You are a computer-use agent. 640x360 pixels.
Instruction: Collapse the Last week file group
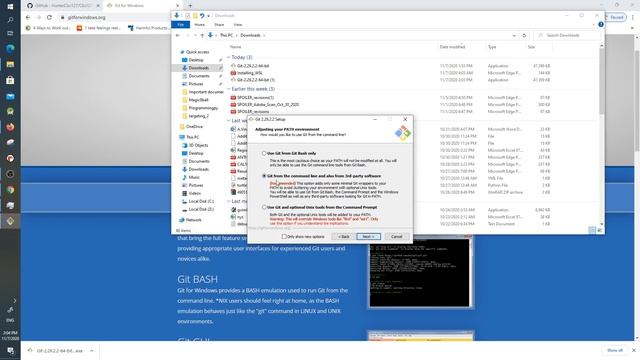click(x=229, y=120)
